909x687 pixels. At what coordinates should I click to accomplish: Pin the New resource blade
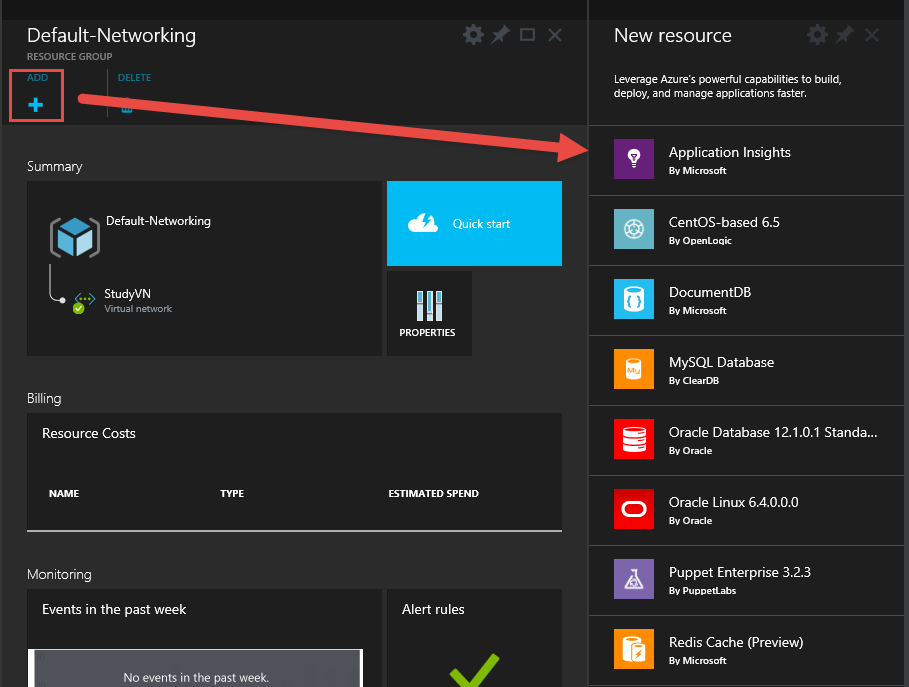pos(844,35)
